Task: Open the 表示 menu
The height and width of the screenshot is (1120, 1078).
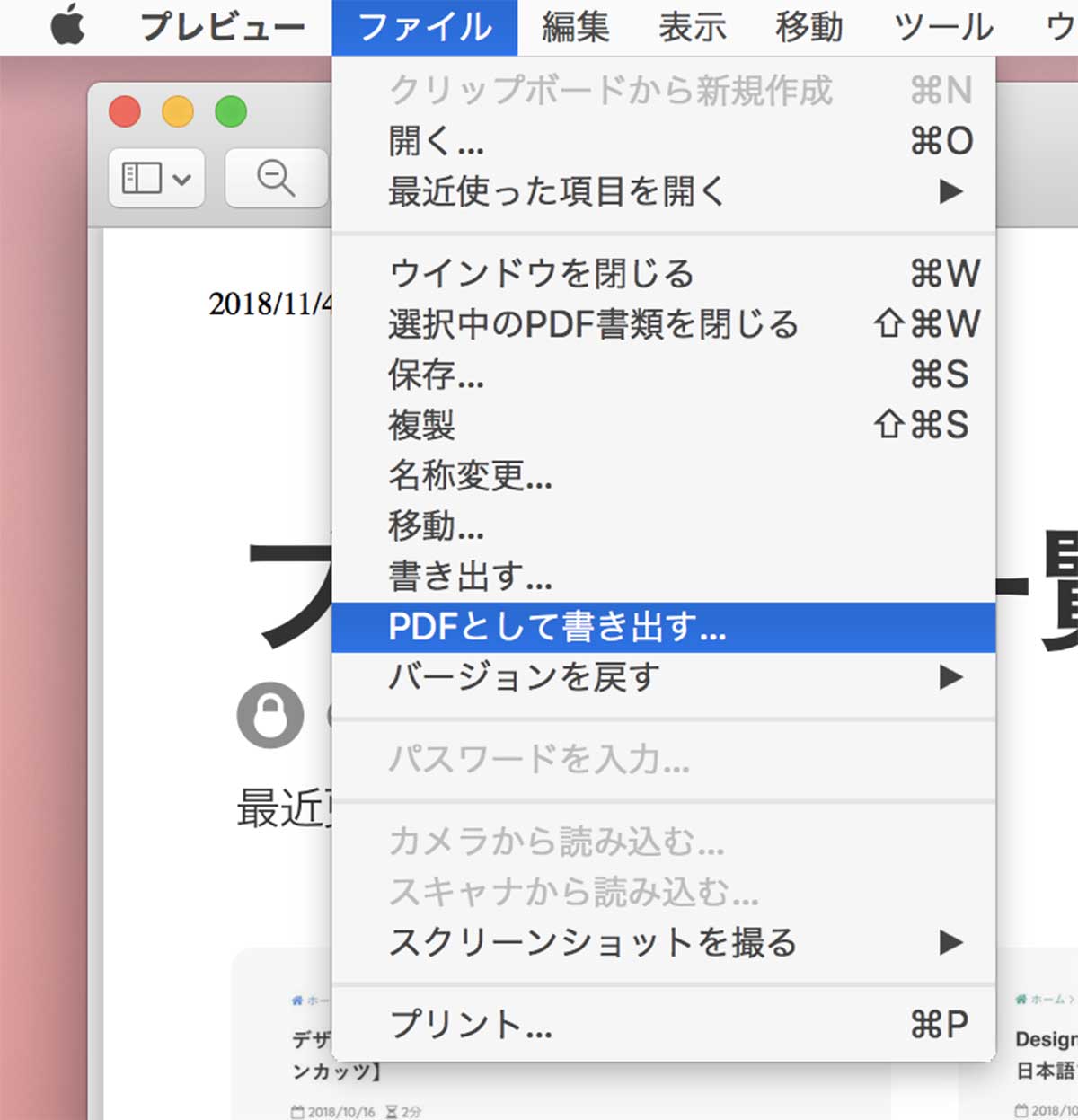Action: point(693,28)
